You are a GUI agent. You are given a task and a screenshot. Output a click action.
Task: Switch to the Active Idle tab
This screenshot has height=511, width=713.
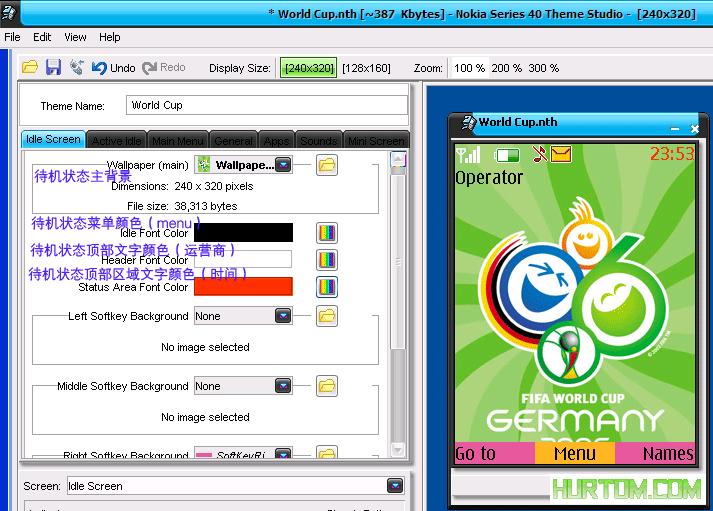pos(116,140)
